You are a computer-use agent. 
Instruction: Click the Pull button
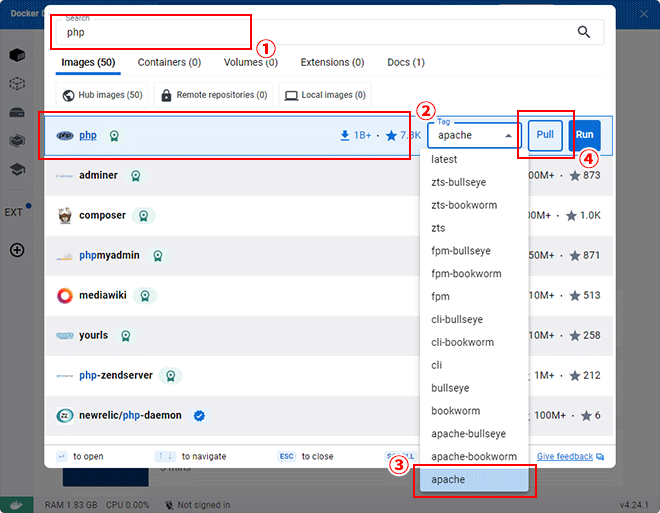(545, 135)
